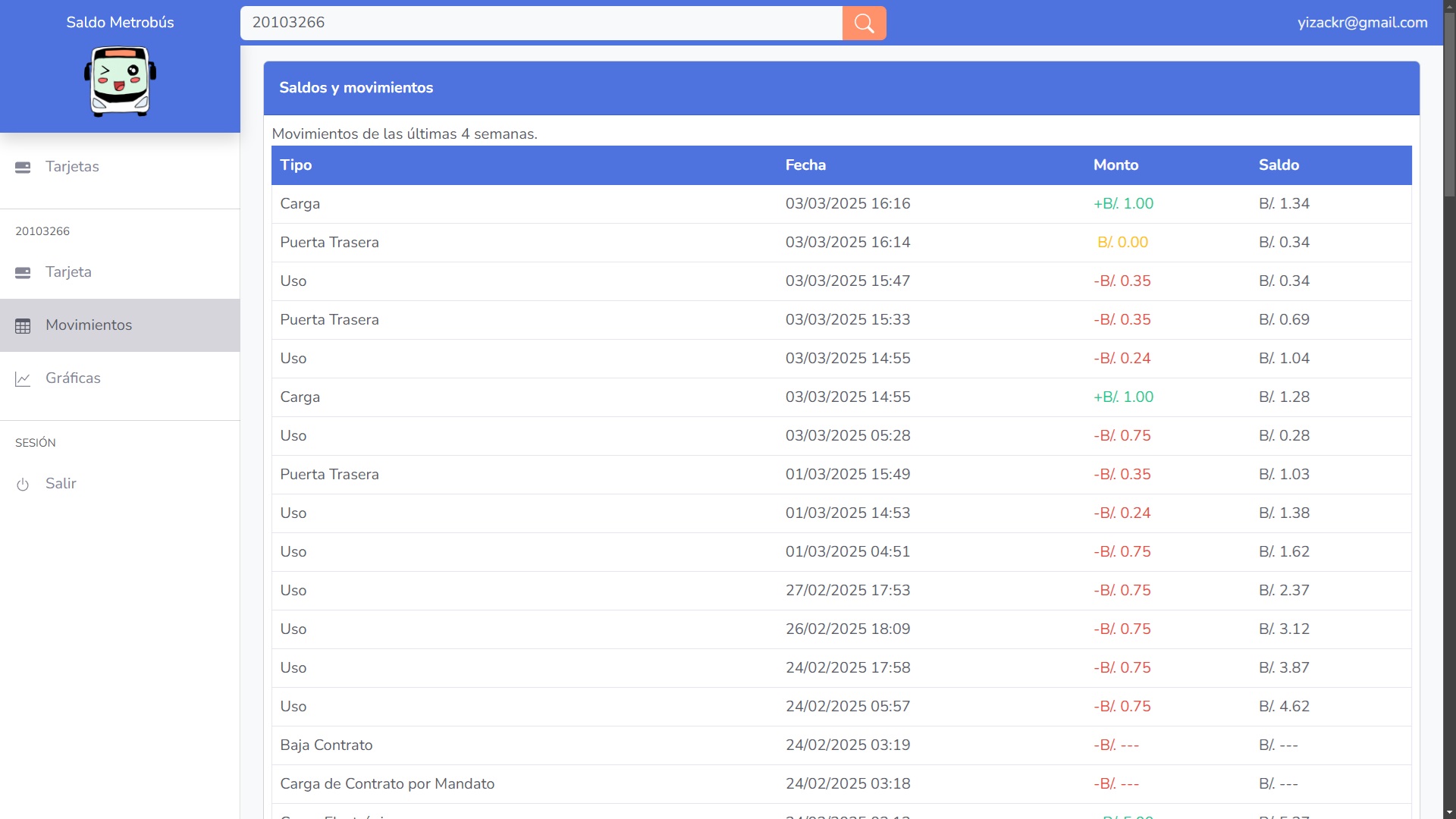Viewport: 1456px width, 819px height.
Task: Click the Tipo column header
Action: [x=296, y=165]
